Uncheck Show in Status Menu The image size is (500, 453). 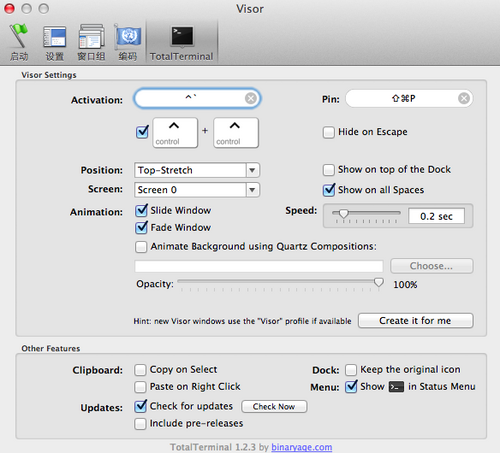351,386
